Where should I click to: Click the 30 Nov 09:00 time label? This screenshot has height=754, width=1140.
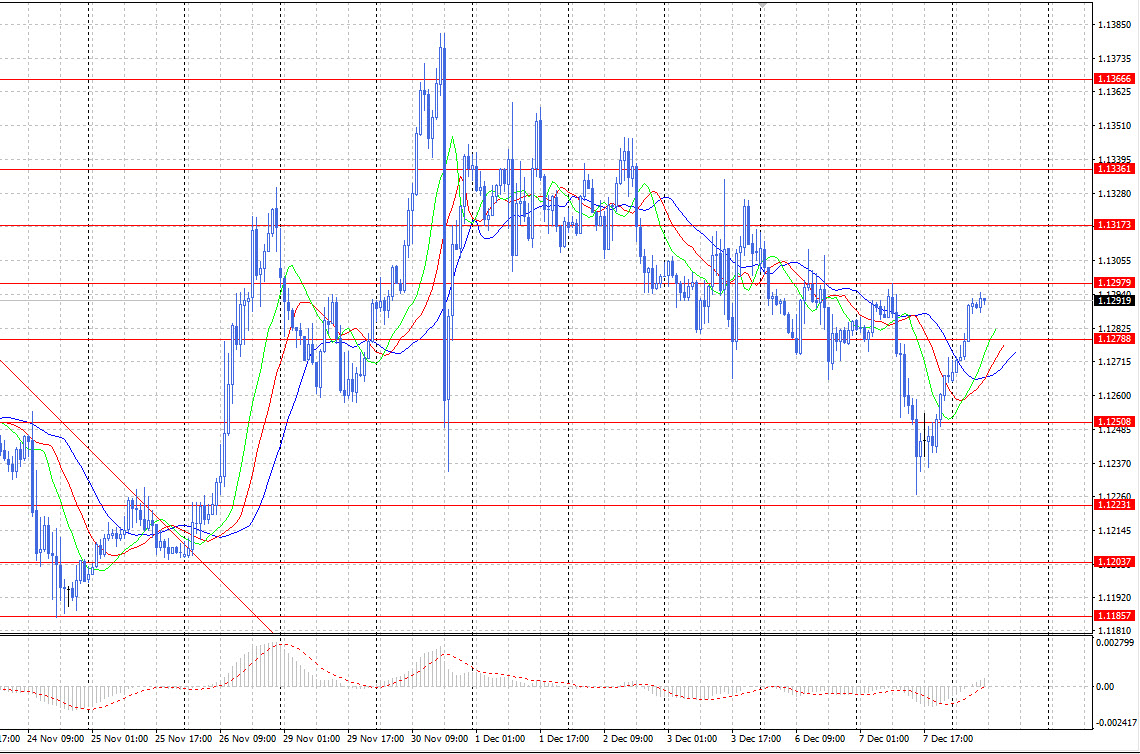[x=439, y=739]
